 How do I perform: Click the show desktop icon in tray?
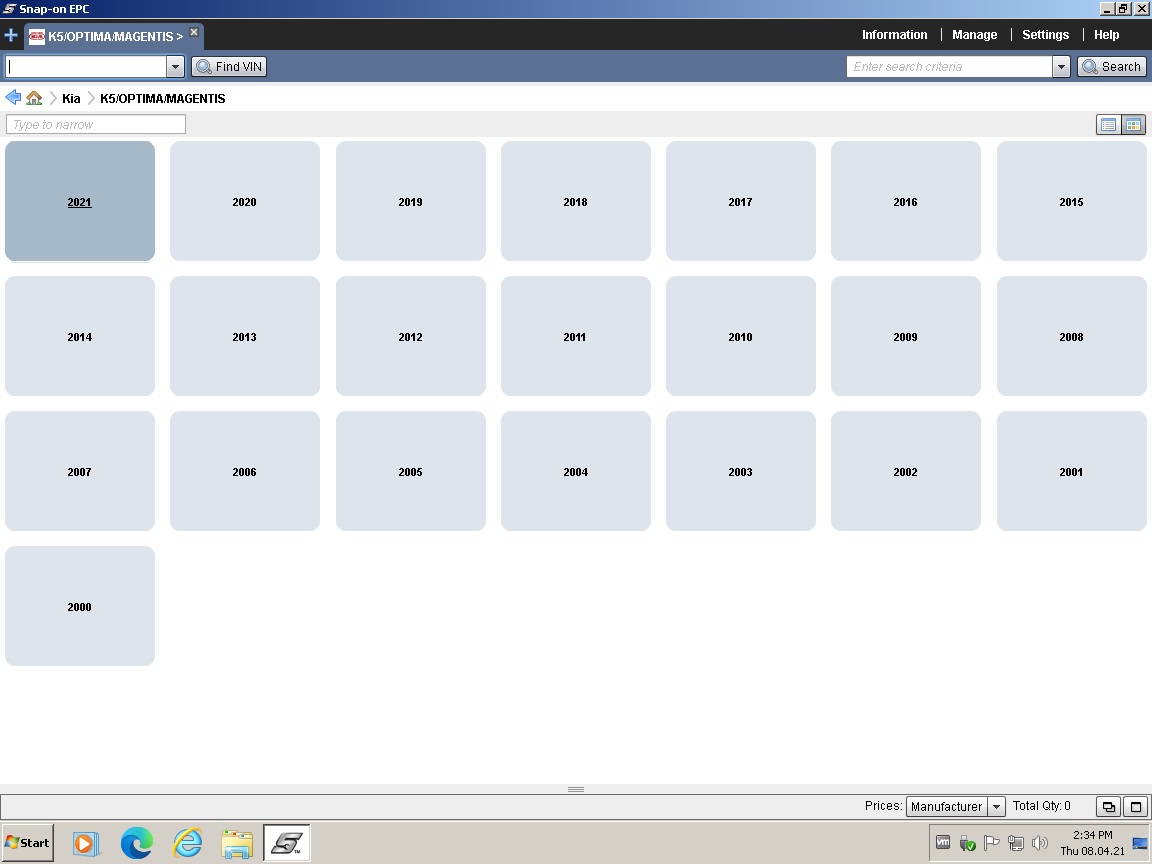pos(1140,843)
